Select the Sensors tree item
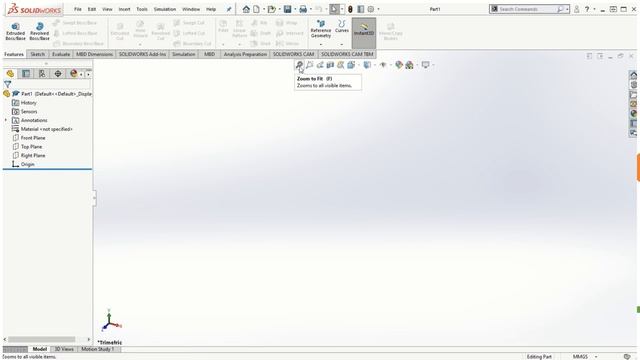640x360 pixels. click(29, 111)
